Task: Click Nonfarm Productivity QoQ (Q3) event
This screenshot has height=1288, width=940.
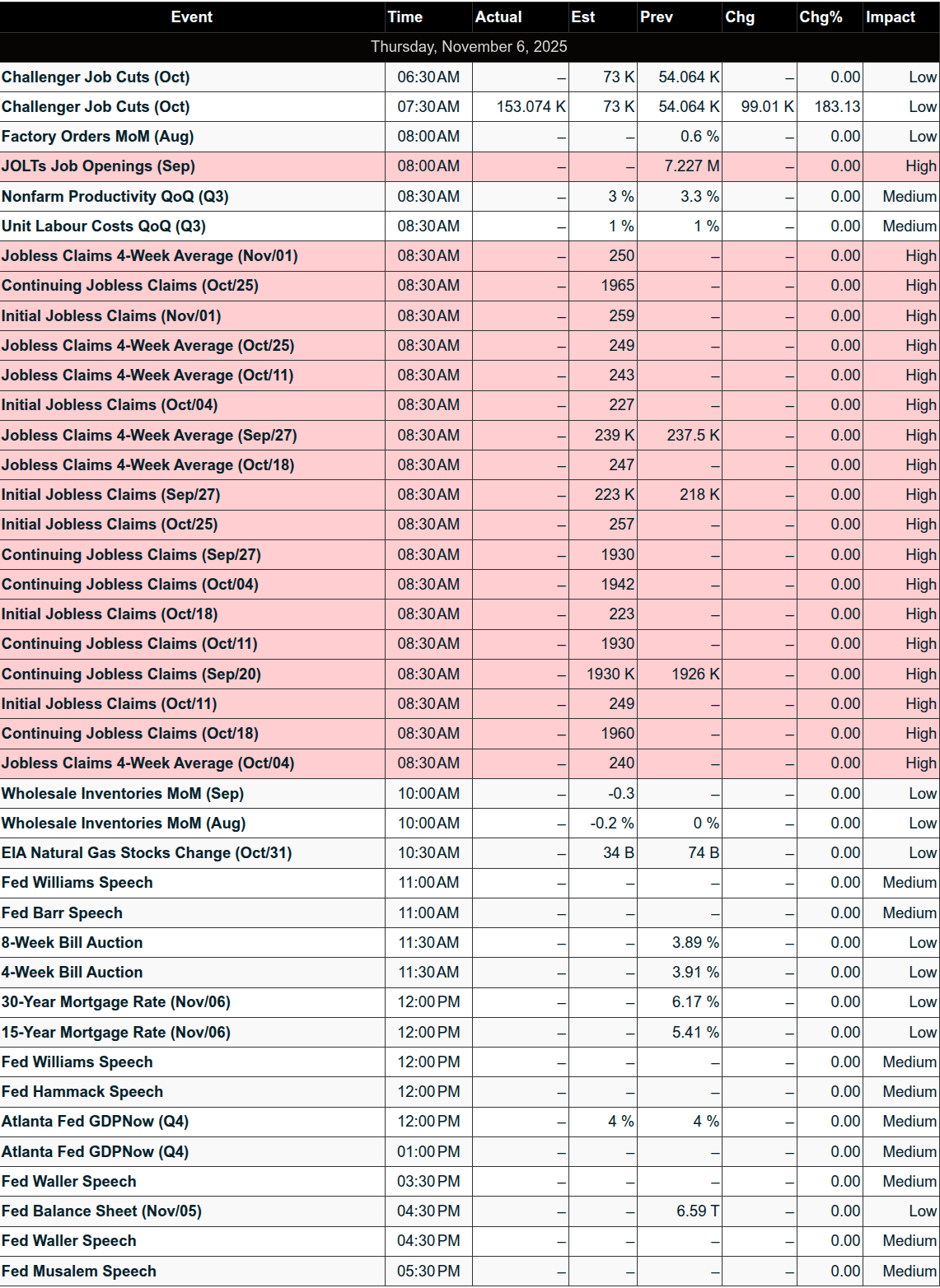Action: [x=115, y=197]
